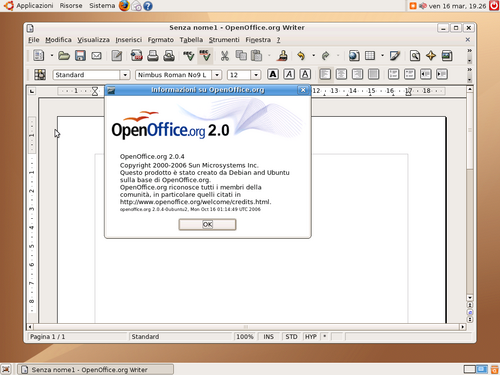Select the Cut scissors icon
Viewport: 500px width, 375px height.
[x=225, y=56]
